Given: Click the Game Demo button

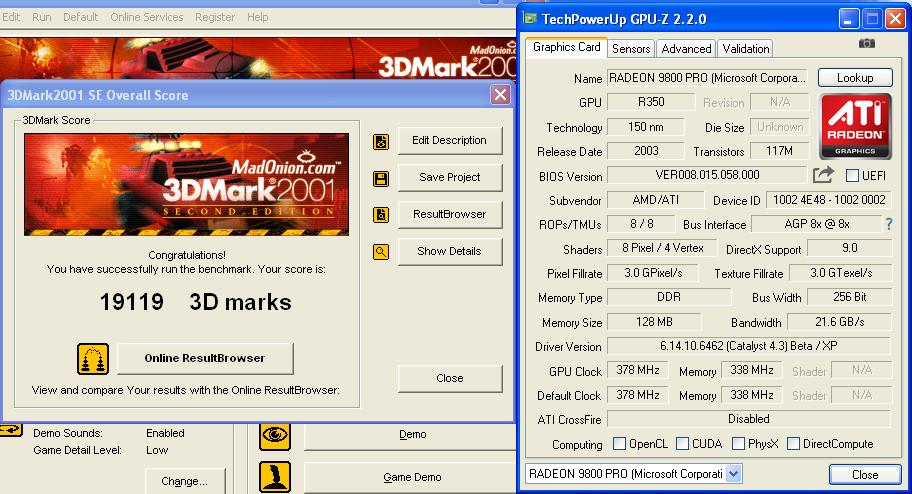Looking at the screenshot, I should [412, 478].
